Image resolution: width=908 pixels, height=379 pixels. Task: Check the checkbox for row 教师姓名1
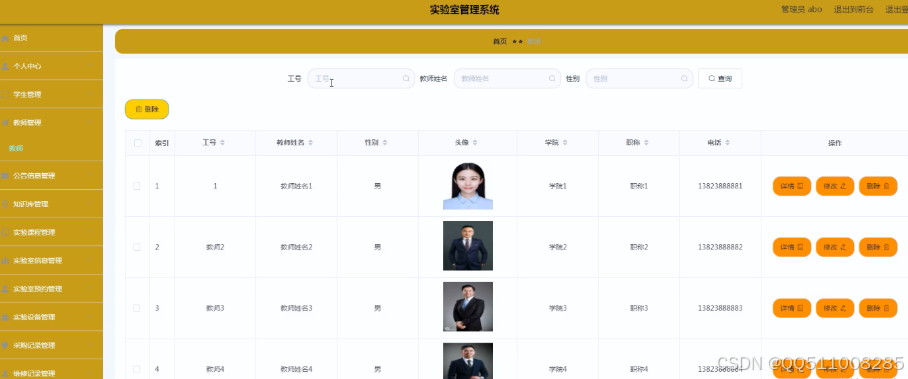point(137,186)
